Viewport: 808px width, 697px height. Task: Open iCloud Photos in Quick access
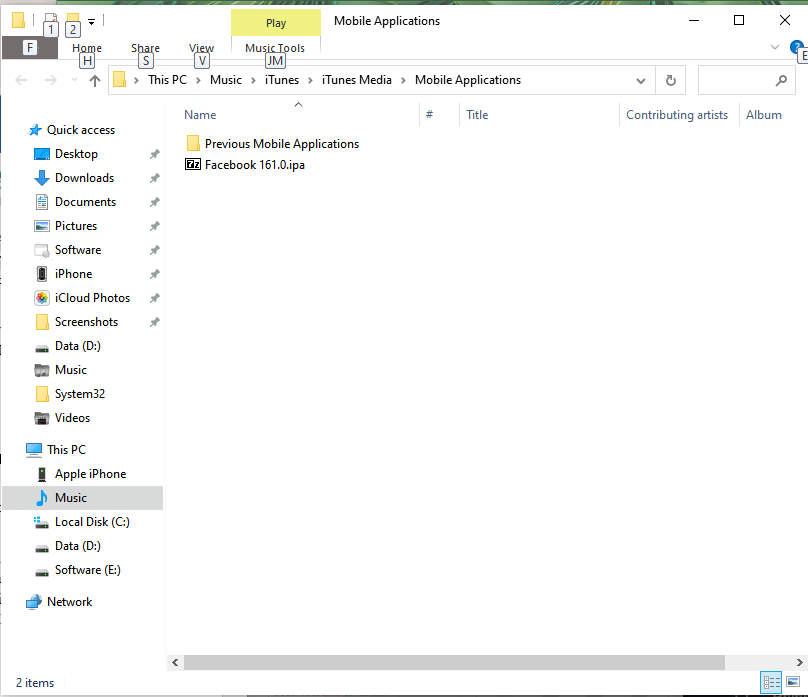pyautogui.click(x=92, y=298)
